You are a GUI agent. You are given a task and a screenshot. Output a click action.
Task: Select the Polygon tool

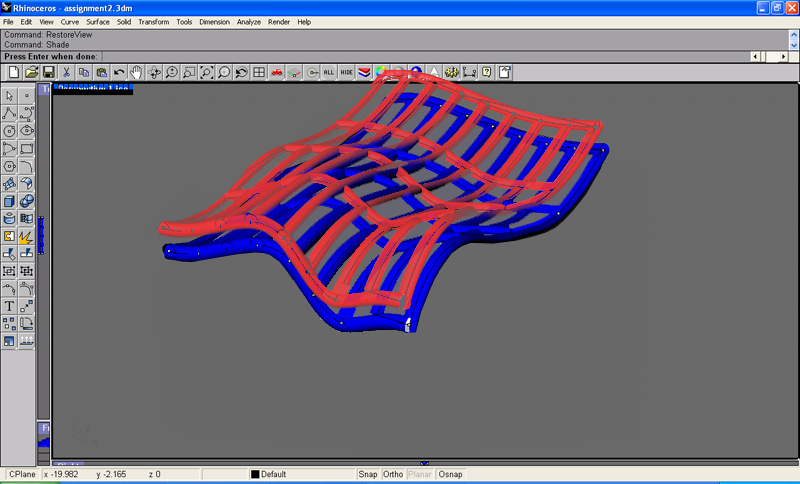(x=9, y=166)
